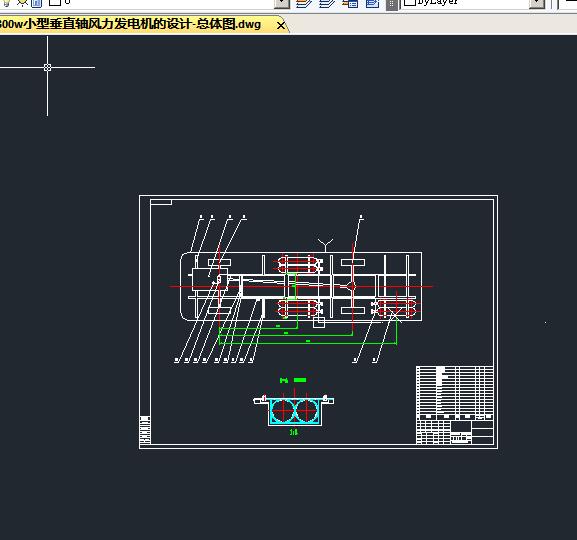577x540 pixels.
Task: Select the cyan section view with two circles
Action: point(294,410)
